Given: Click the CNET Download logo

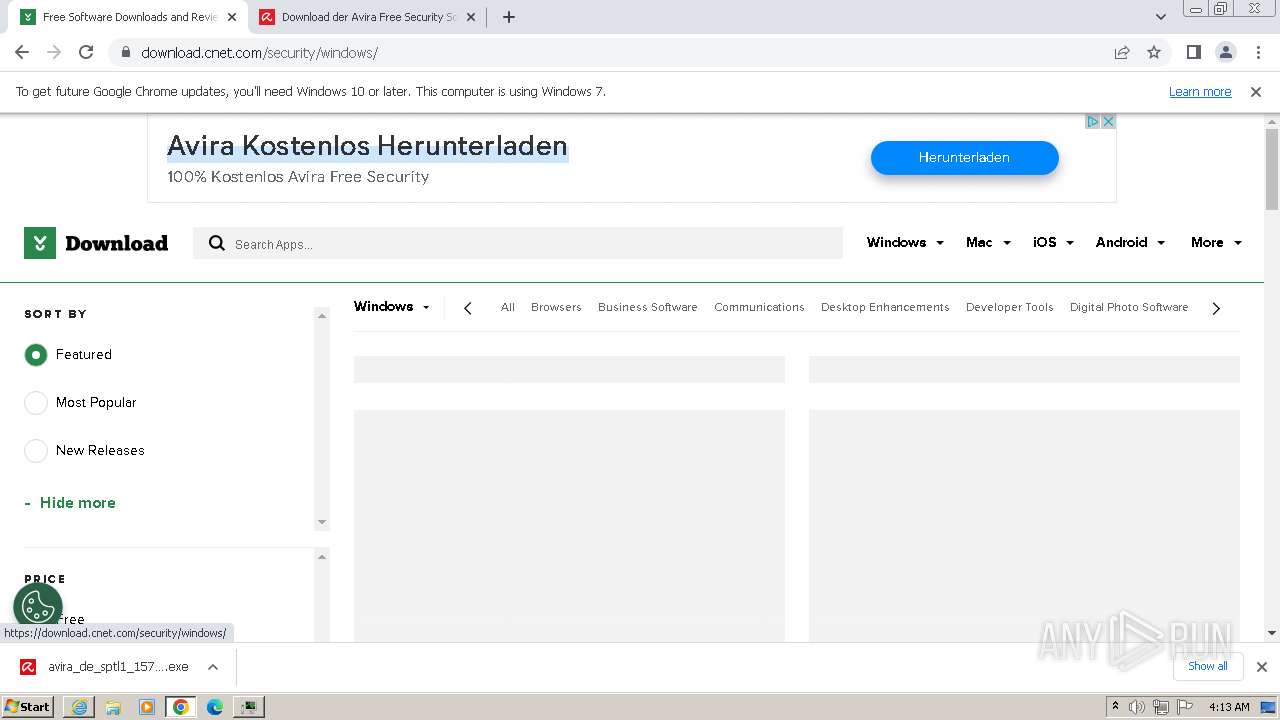Looking at the screenshot, I should point(96,243).
